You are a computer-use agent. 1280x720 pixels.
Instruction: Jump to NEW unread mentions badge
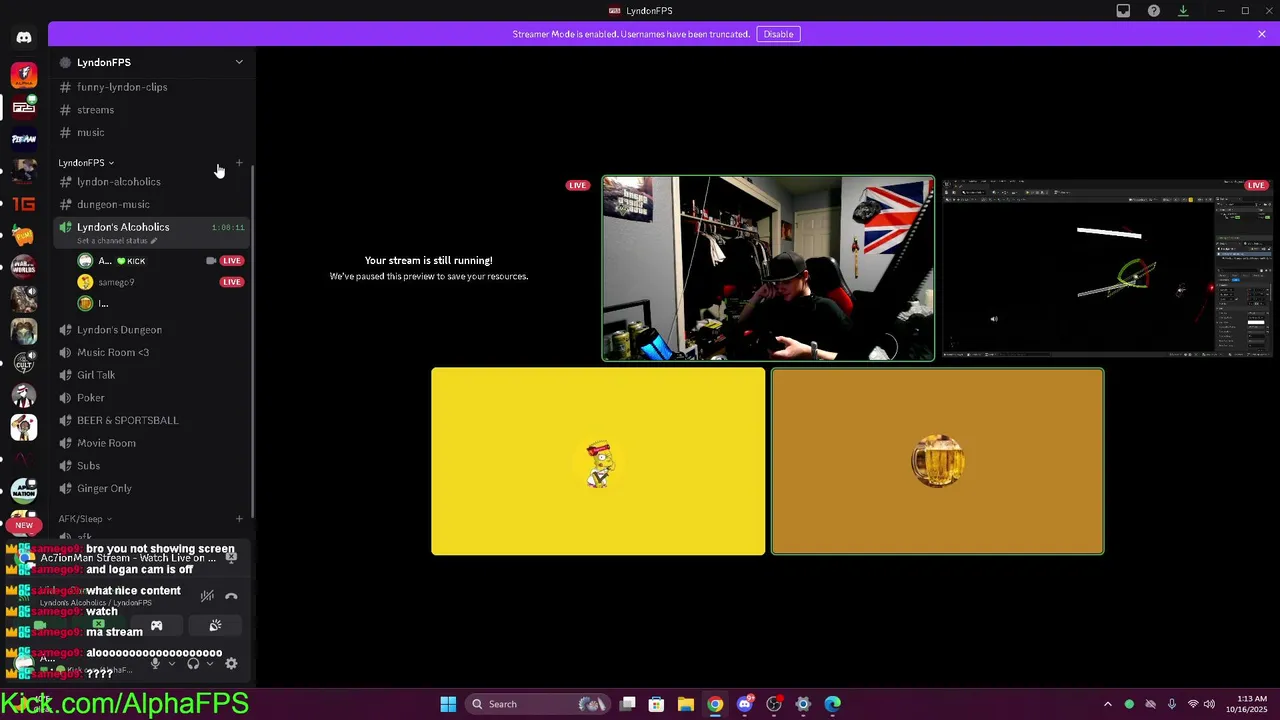click(x=24, y=525)
